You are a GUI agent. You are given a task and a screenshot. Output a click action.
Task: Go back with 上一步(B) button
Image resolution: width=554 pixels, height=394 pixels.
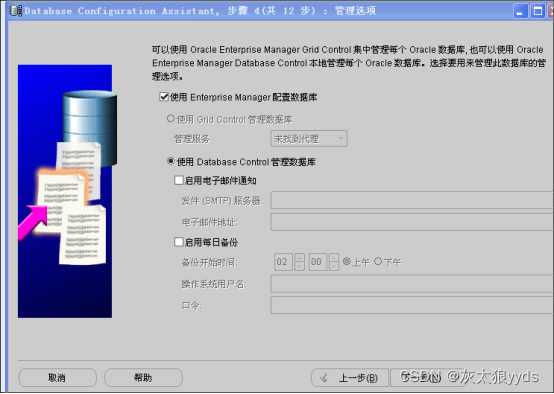350,378
